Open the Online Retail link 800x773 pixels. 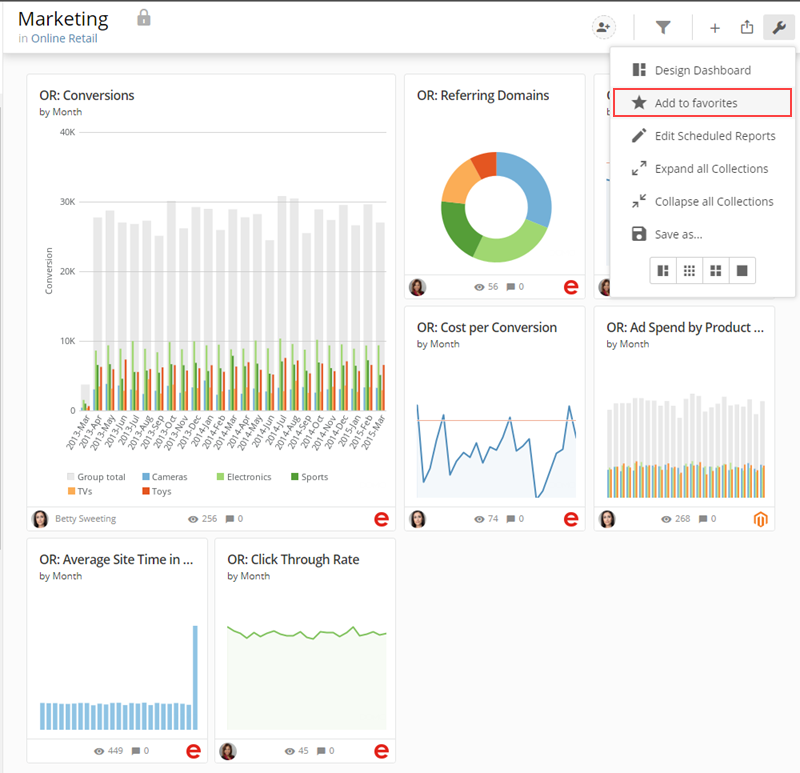(64, 38)
